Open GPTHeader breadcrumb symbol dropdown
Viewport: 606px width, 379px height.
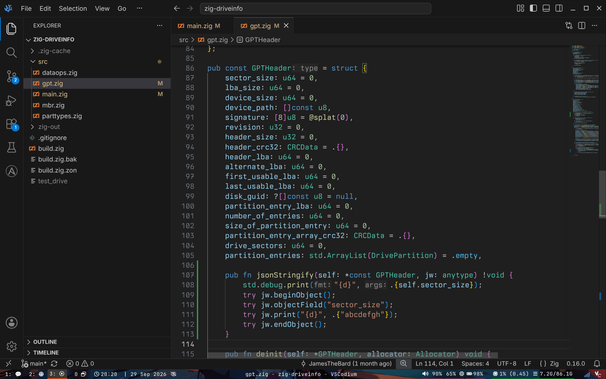click(x=258, y=40)
